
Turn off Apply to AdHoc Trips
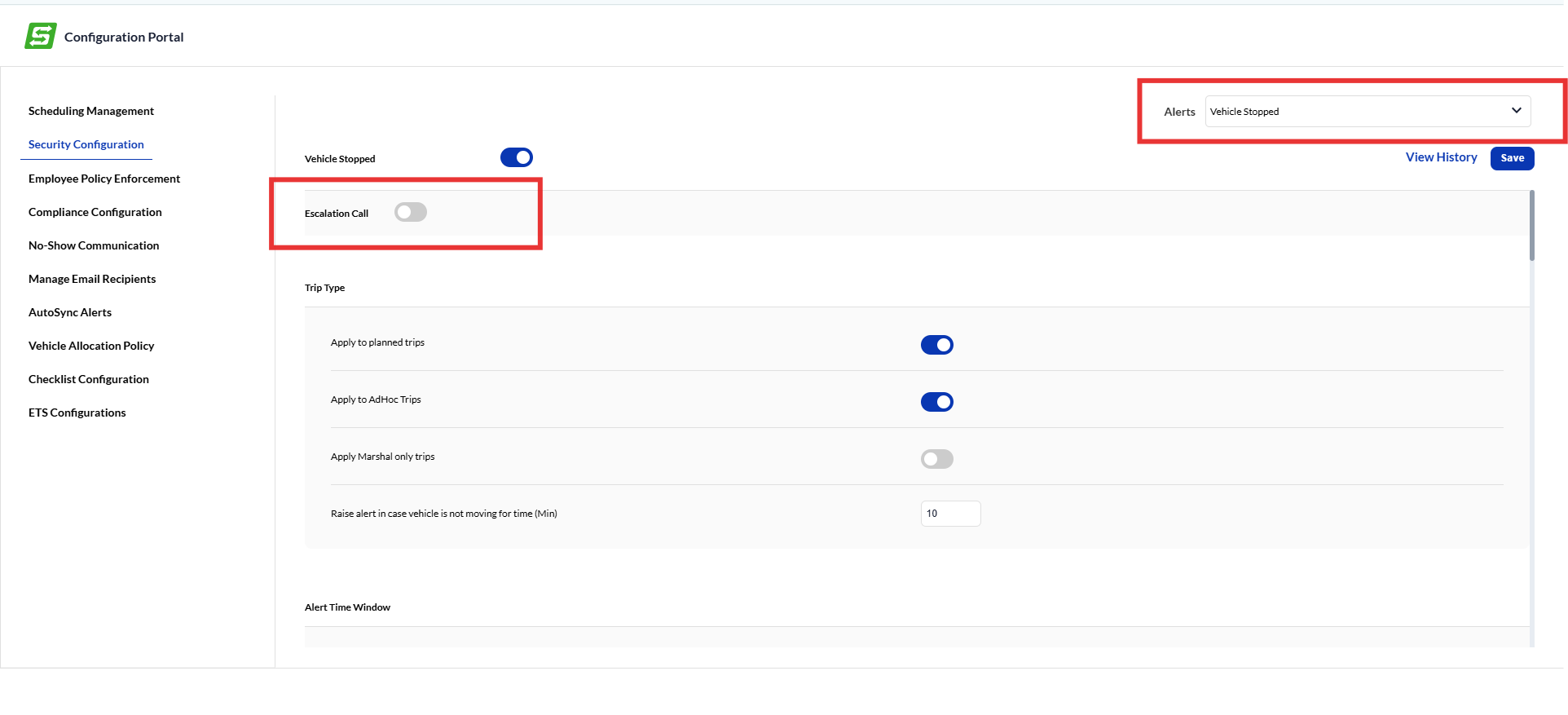point(936,402)
